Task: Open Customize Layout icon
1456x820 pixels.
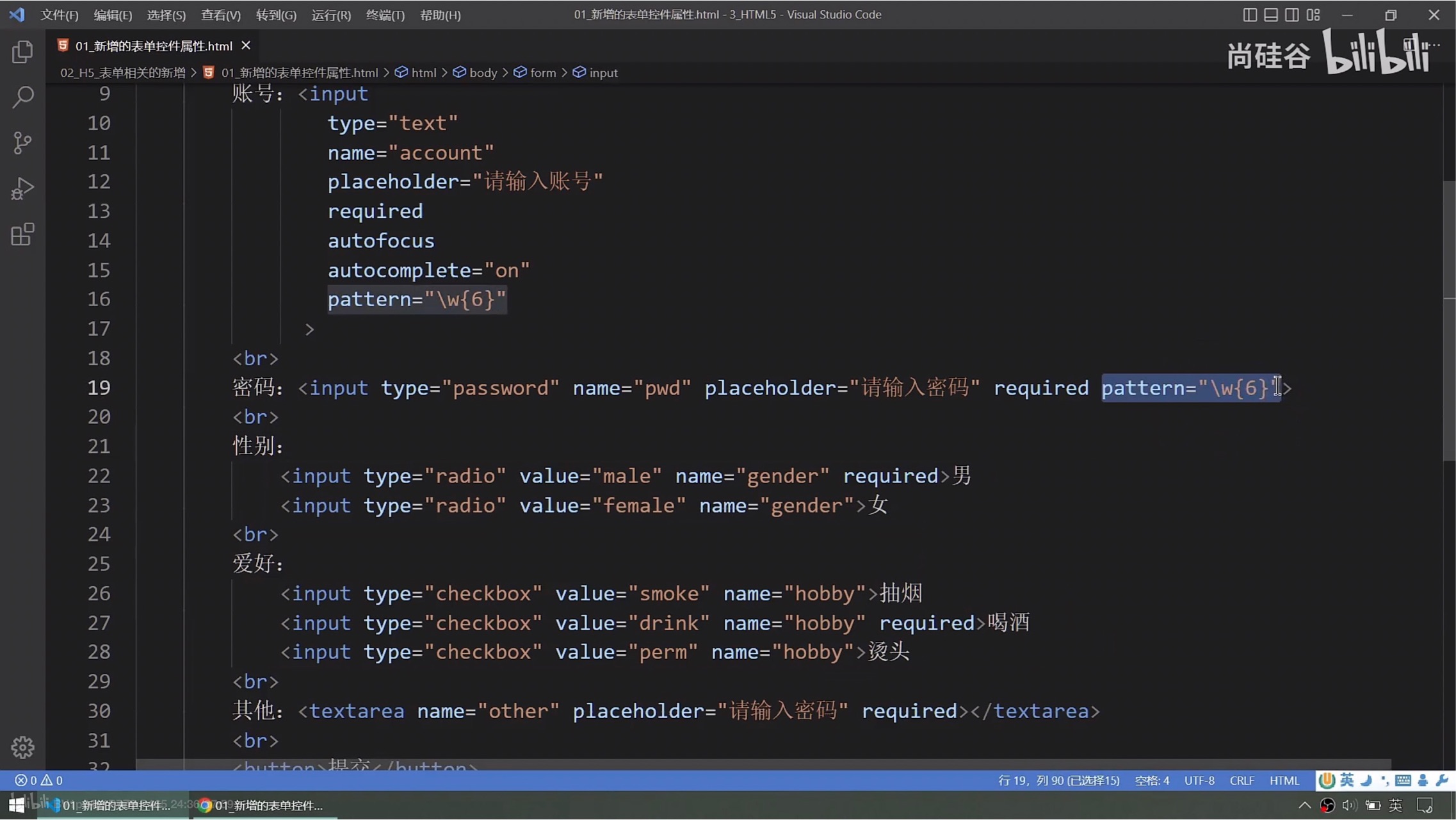Action: coord(1313,14)
